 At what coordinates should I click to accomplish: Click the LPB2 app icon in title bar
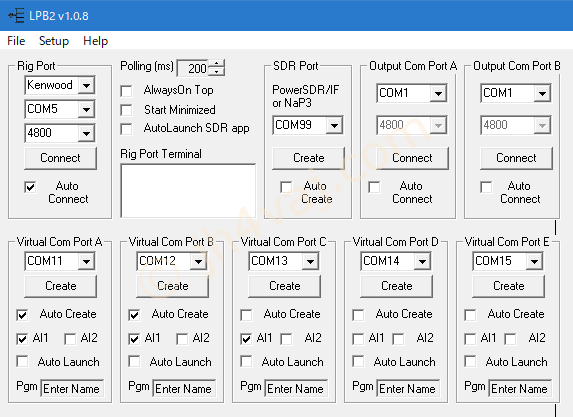tap(16, 16)
